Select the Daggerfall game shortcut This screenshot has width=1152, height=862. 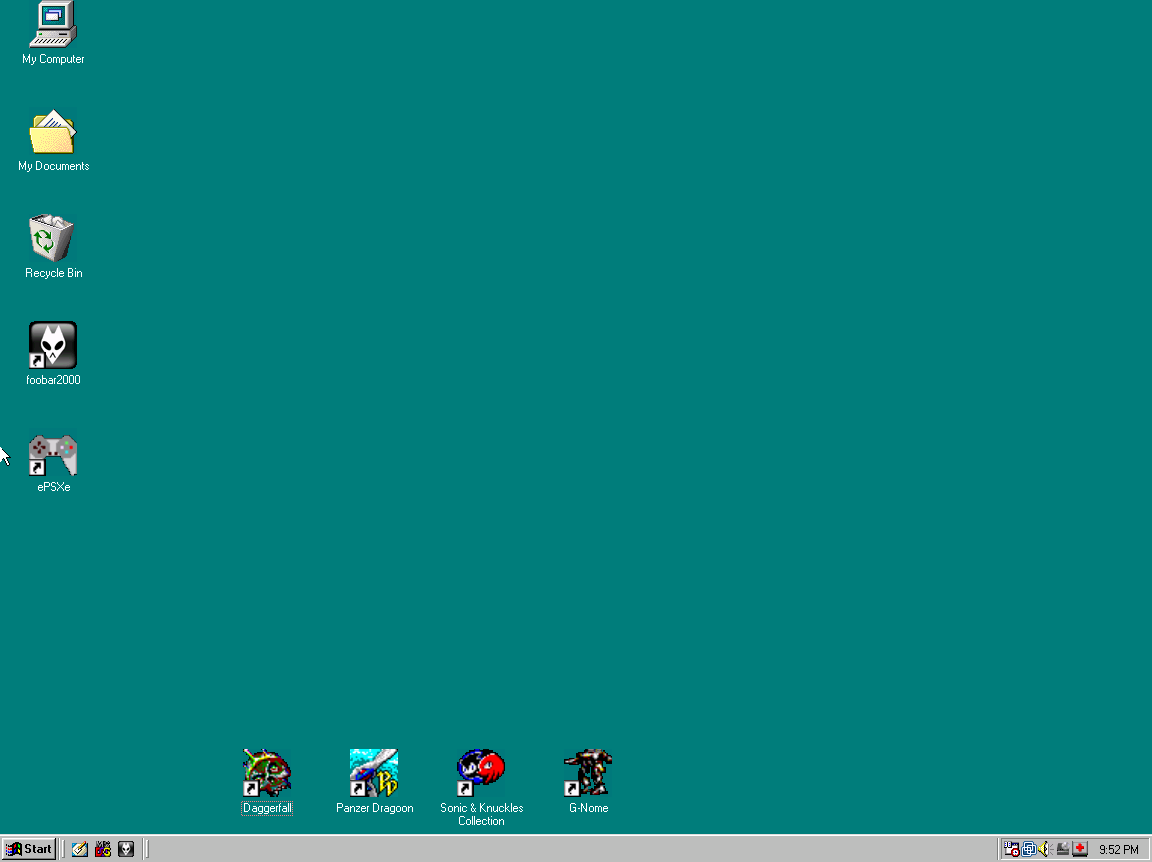pyautogui.click(x=267, y=772)
